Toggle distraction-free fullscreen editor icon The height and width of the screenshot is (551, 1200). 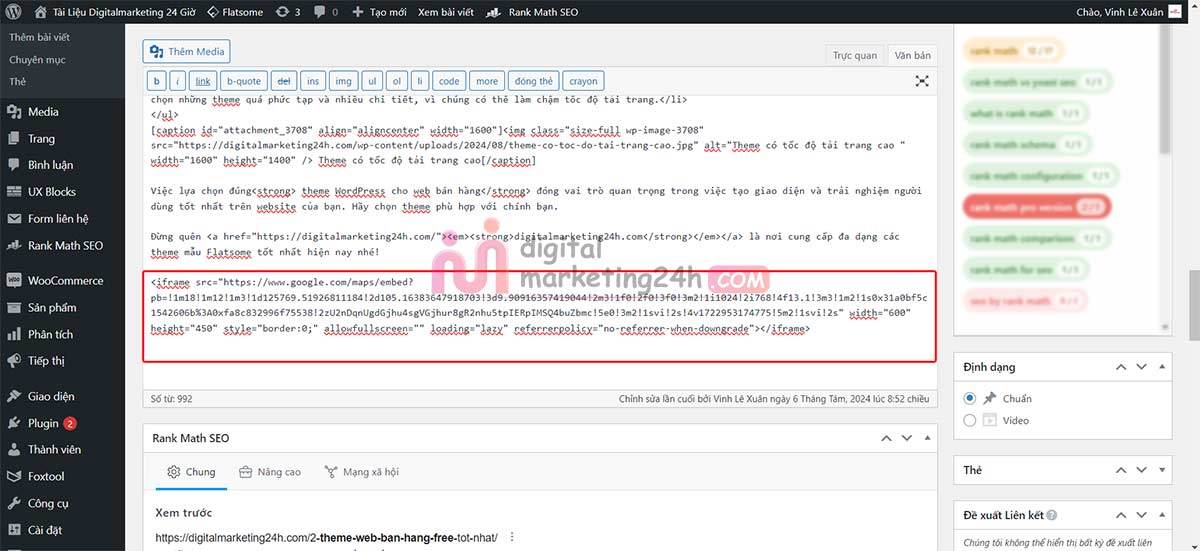922,81
